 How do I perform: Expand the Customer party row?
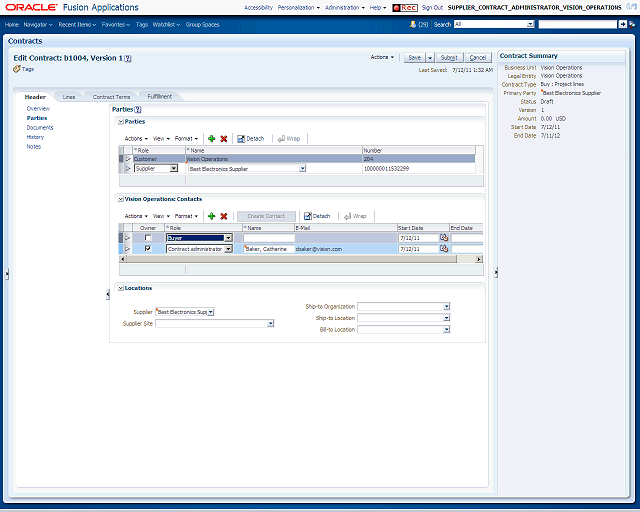(128, 159)
